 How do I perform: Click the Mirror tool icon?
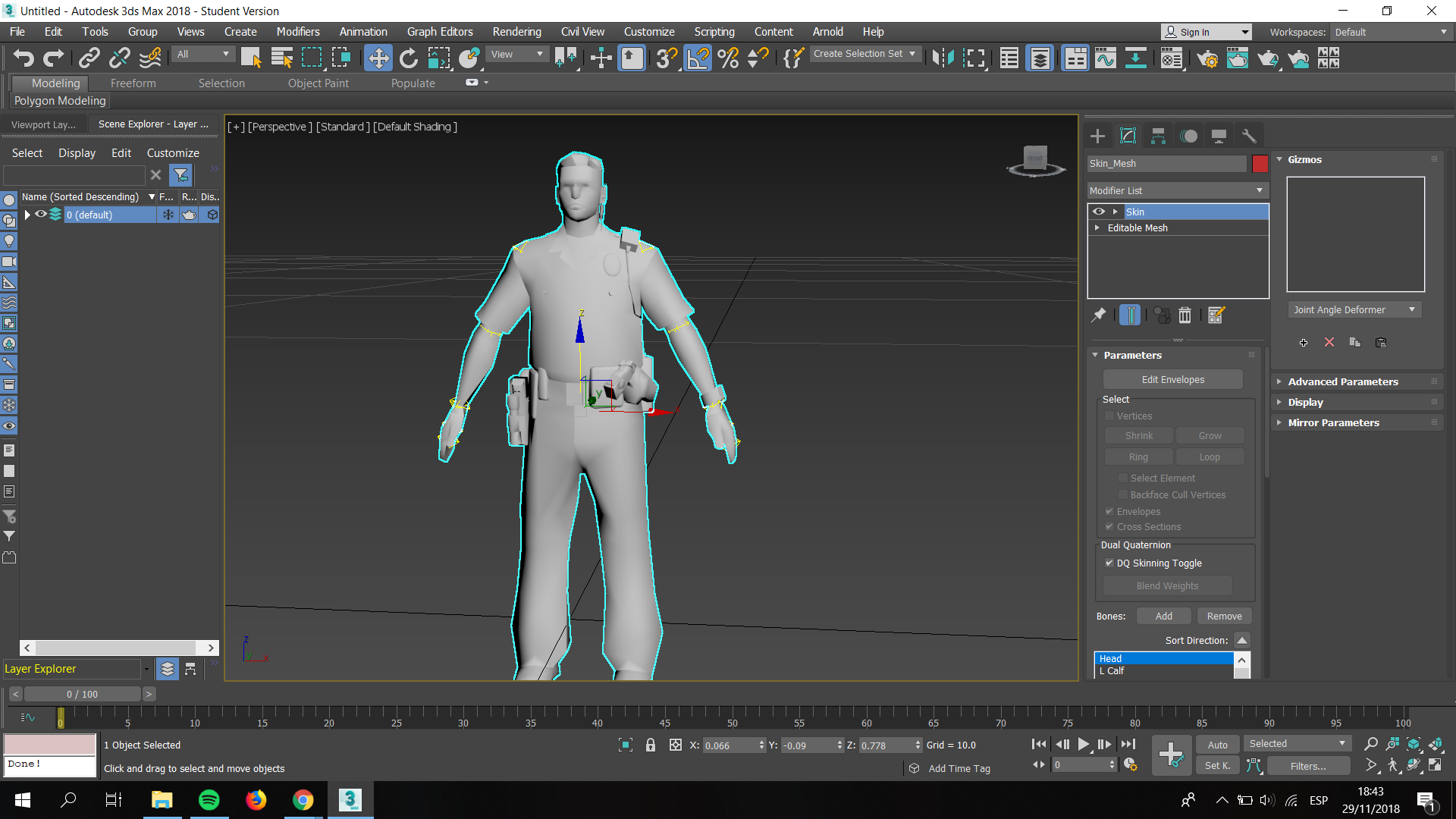943,58
